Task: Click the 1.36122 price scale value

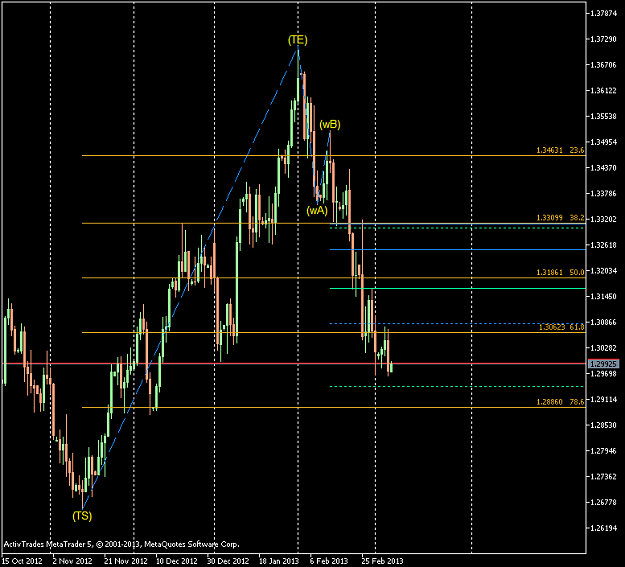Action: click(603, 91)
